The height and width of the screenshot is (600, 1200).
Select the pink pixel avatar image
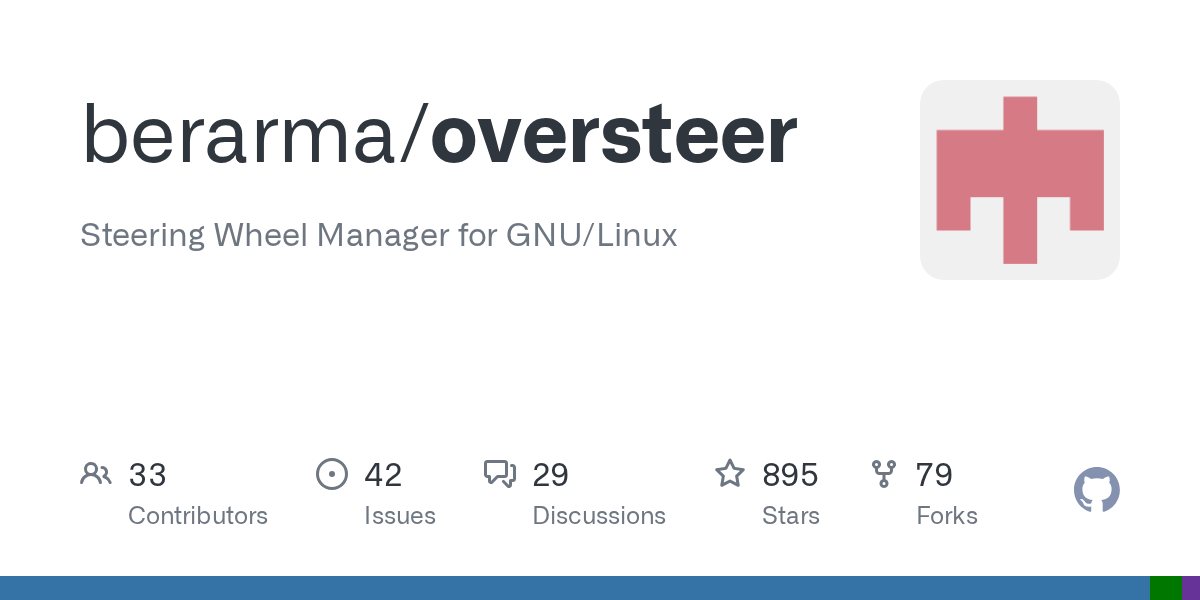coord(1019,180)
